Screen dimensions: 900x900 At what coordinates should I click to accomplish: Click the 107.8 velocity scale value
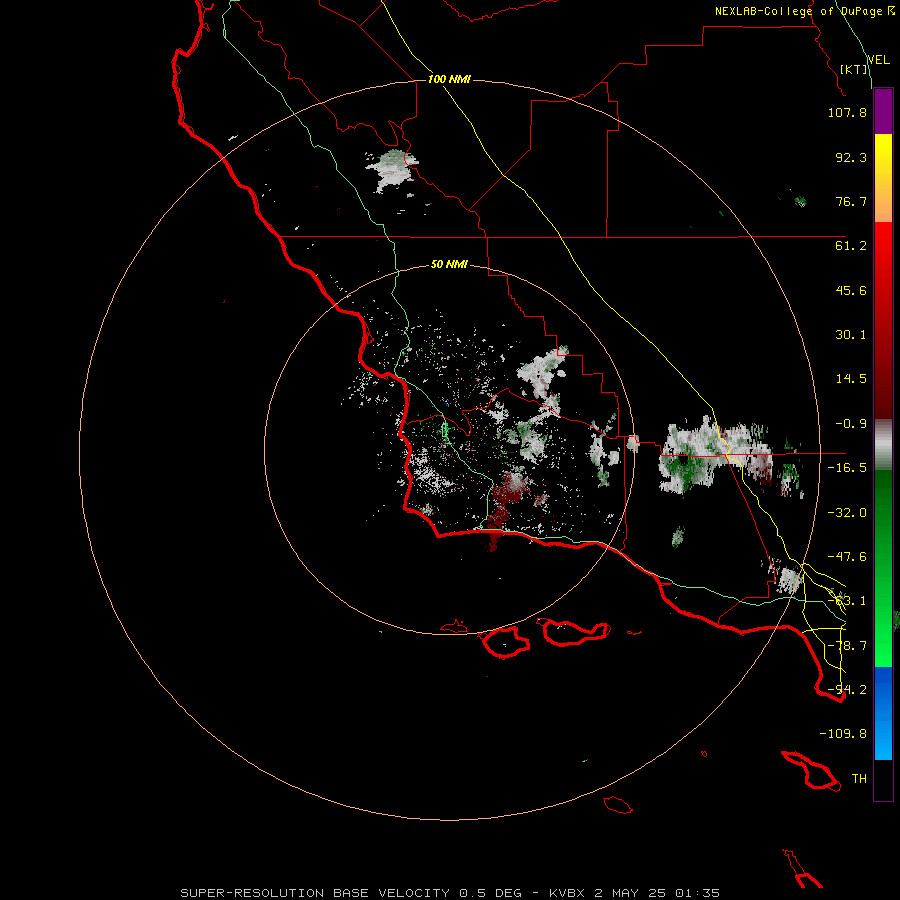pyautogui.click(x=847, y=112)
